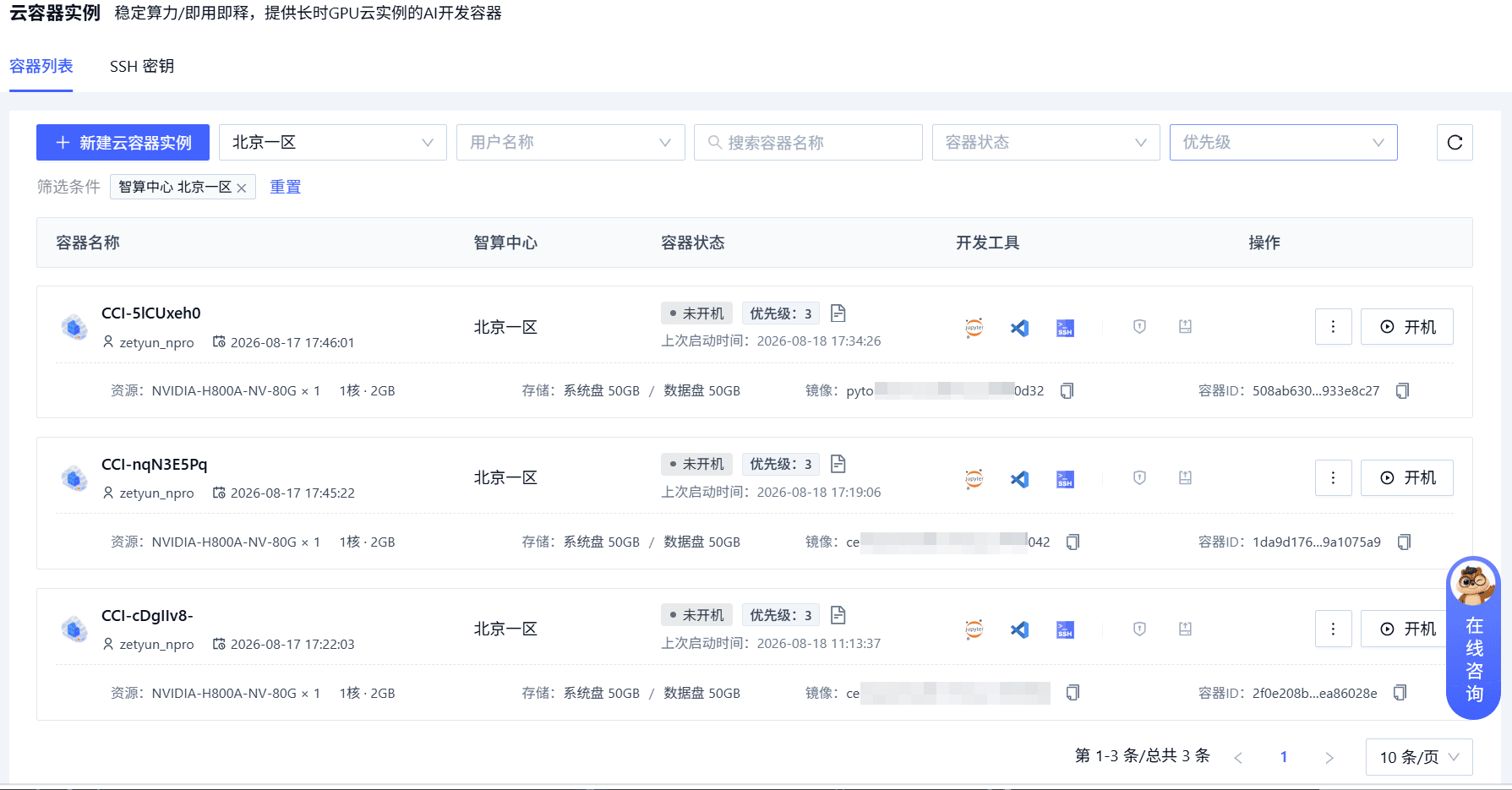Refresh the container list
The image size is (1512, 790).
[x=1455, y=143]
